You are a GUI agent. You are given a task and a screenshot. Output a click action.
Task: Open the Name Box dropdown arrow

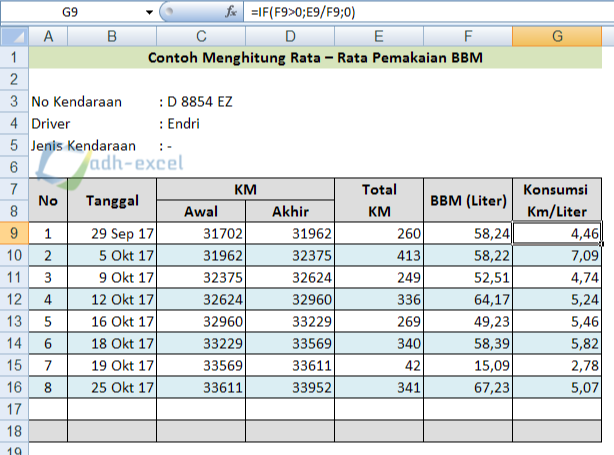coord(150,12)
